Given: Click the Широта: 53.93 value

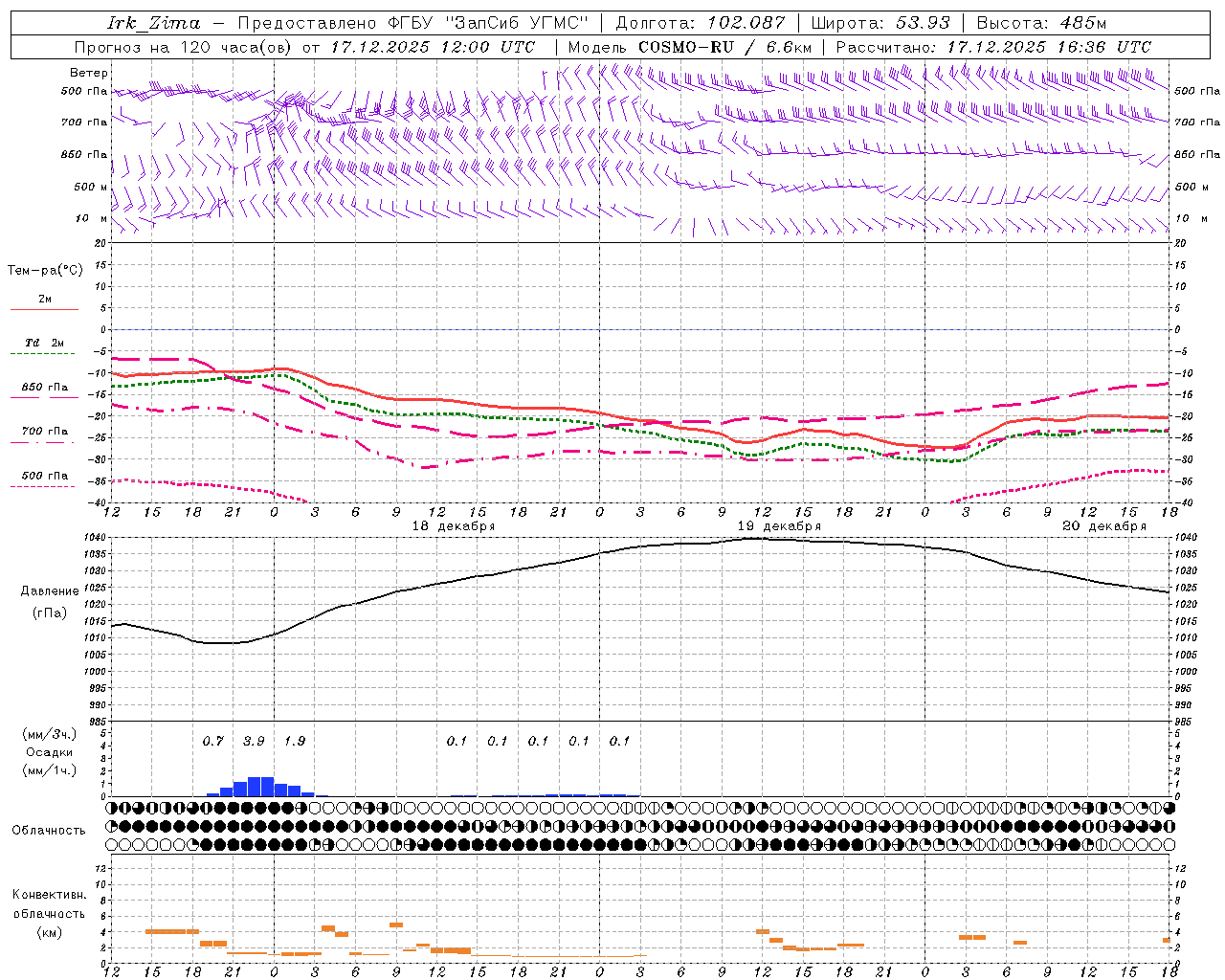Looking at the screenshot, I should point(880,23).
